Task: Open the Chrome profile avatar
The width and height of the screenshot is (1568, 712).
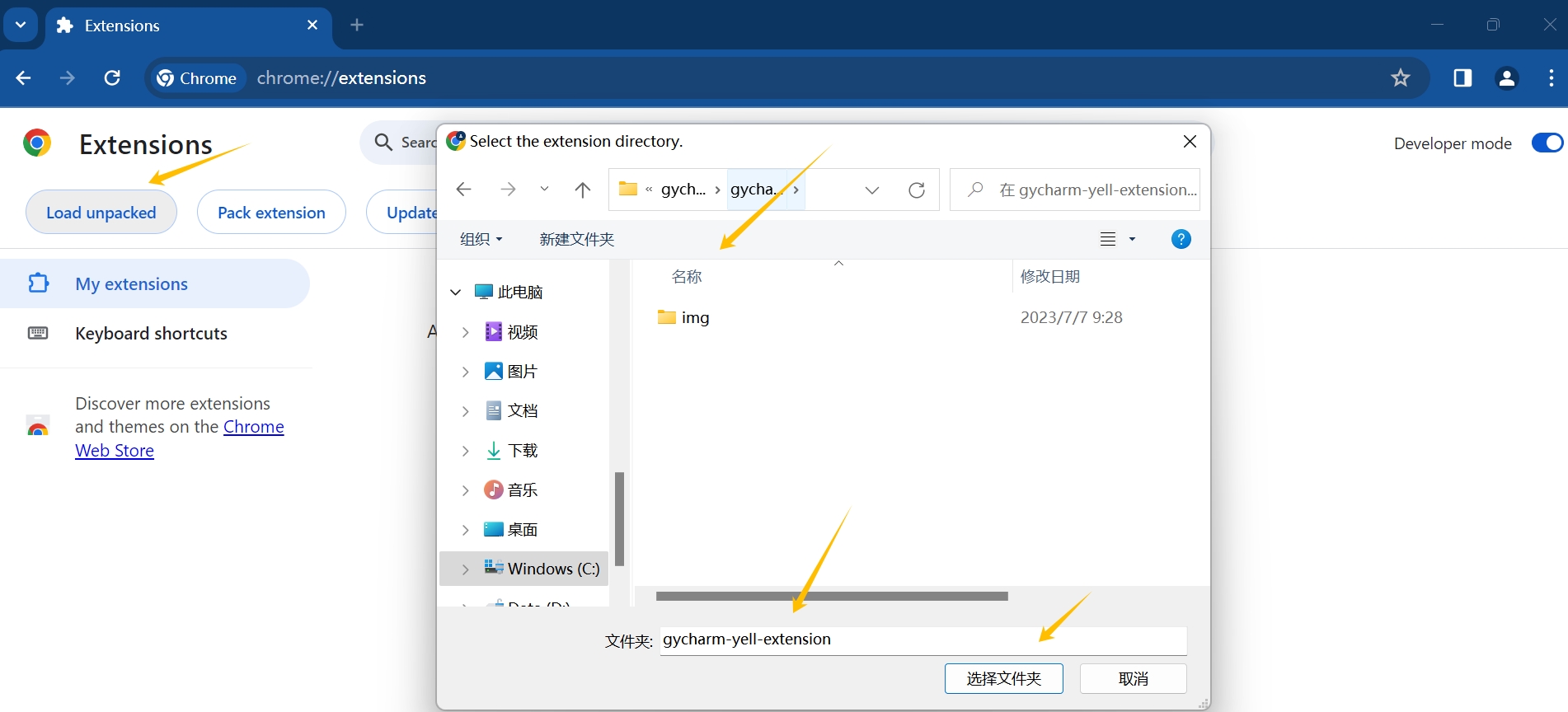Action: [x=1507, y=78]
